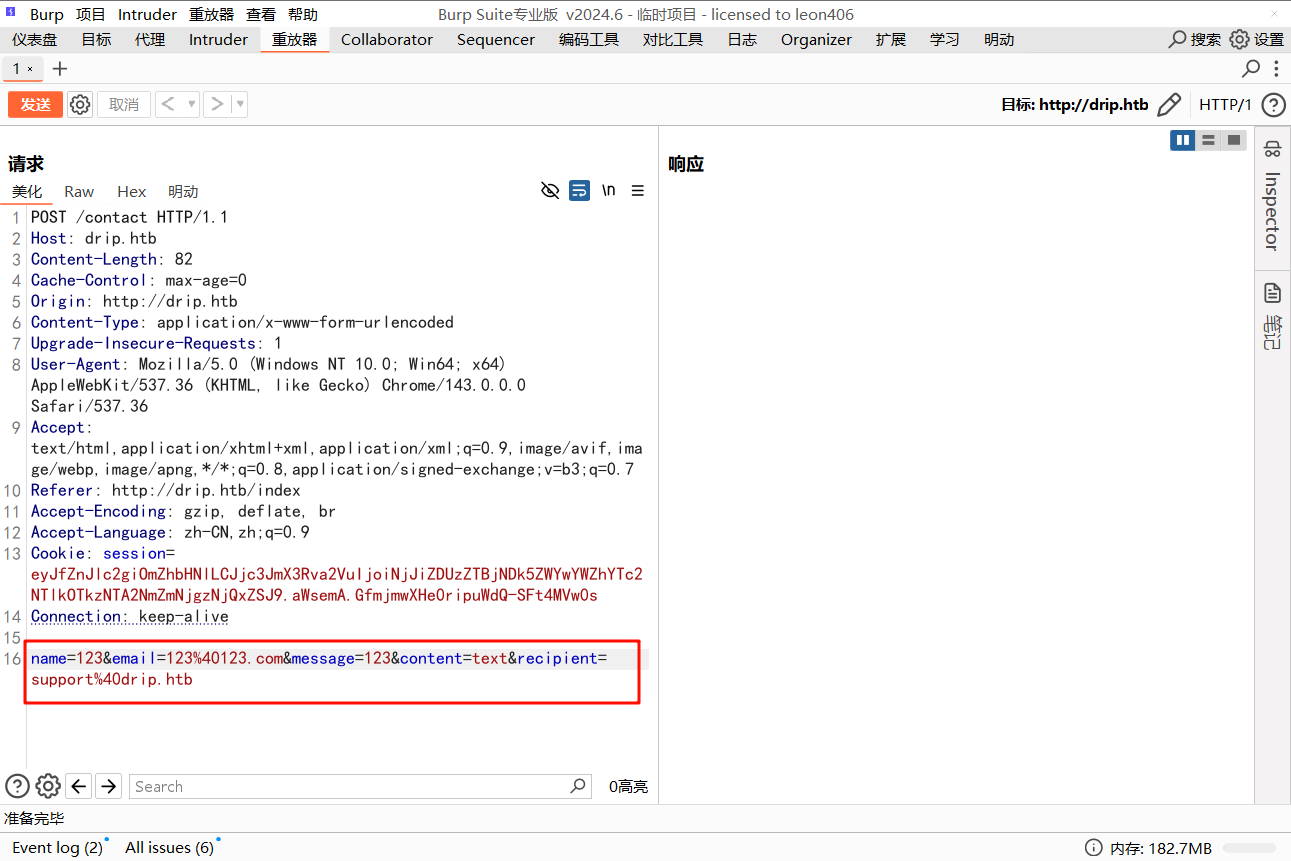Click inside the Search field at bottom
The image size is (1291, 861).
click(x=350, y=786)
